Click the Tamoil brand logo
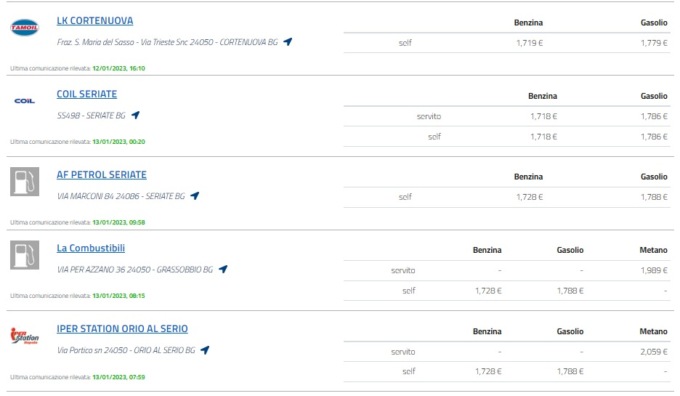The width and height of the screenshot is (680, 396). [24, 28]
